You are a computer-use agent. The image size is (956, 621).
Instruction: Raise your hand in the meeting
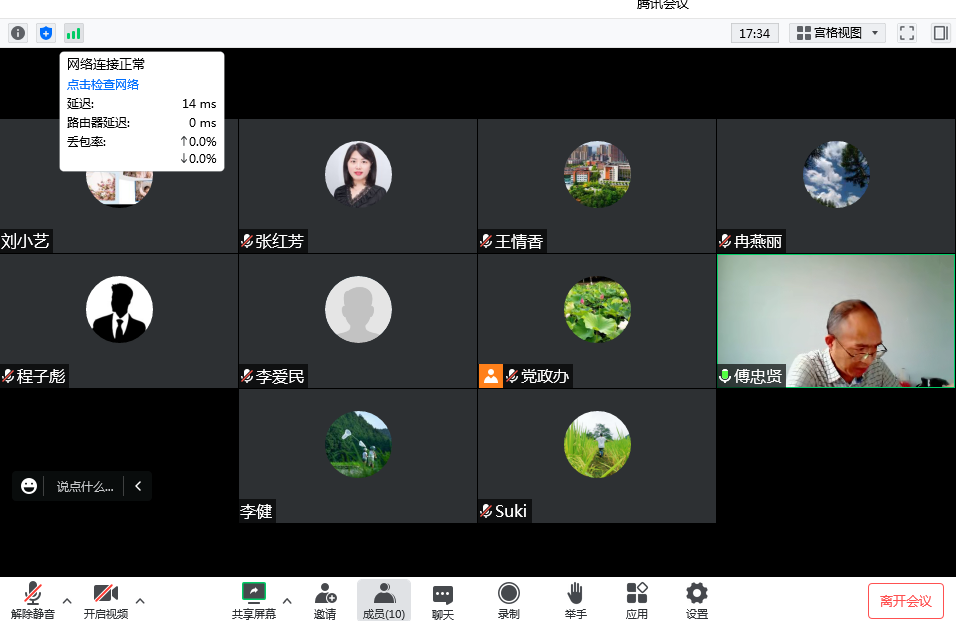point(575,600)
